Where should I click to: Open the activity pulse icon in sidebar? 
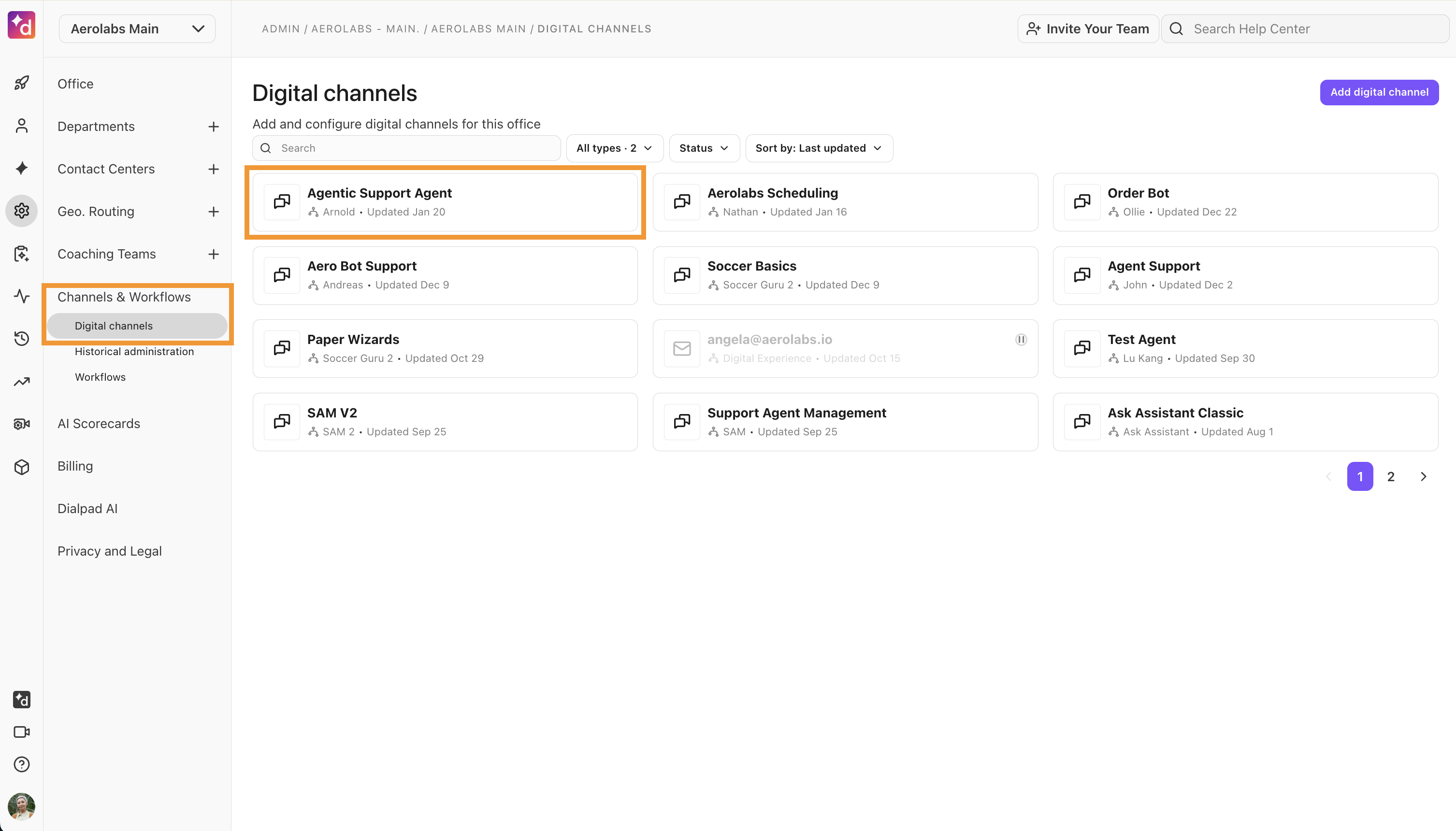[22, 296]
